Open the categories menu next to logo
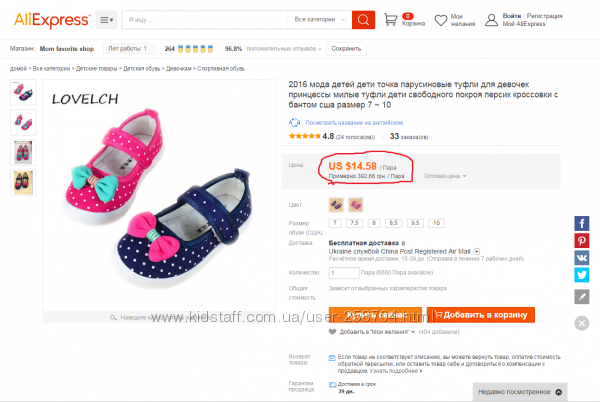The image size is (600, 402). [x=106, y=19]
